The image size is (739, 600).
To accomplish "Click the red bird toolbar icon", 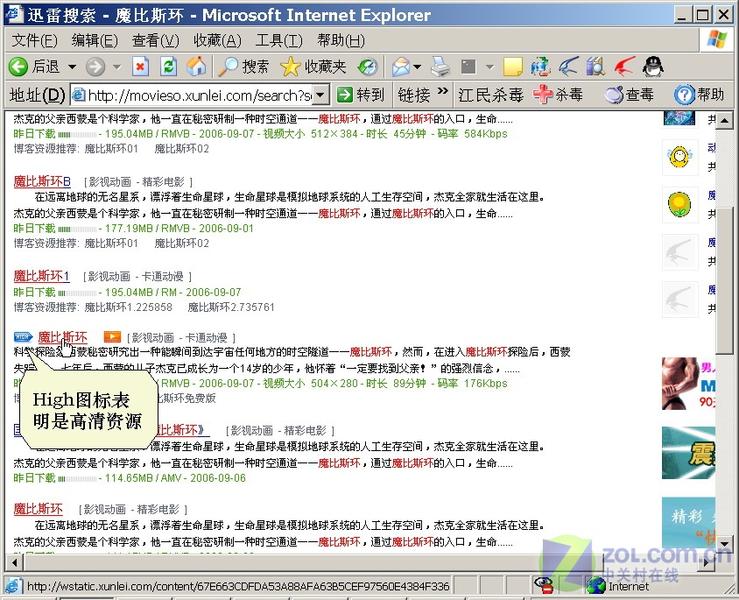I will [624, 66].
